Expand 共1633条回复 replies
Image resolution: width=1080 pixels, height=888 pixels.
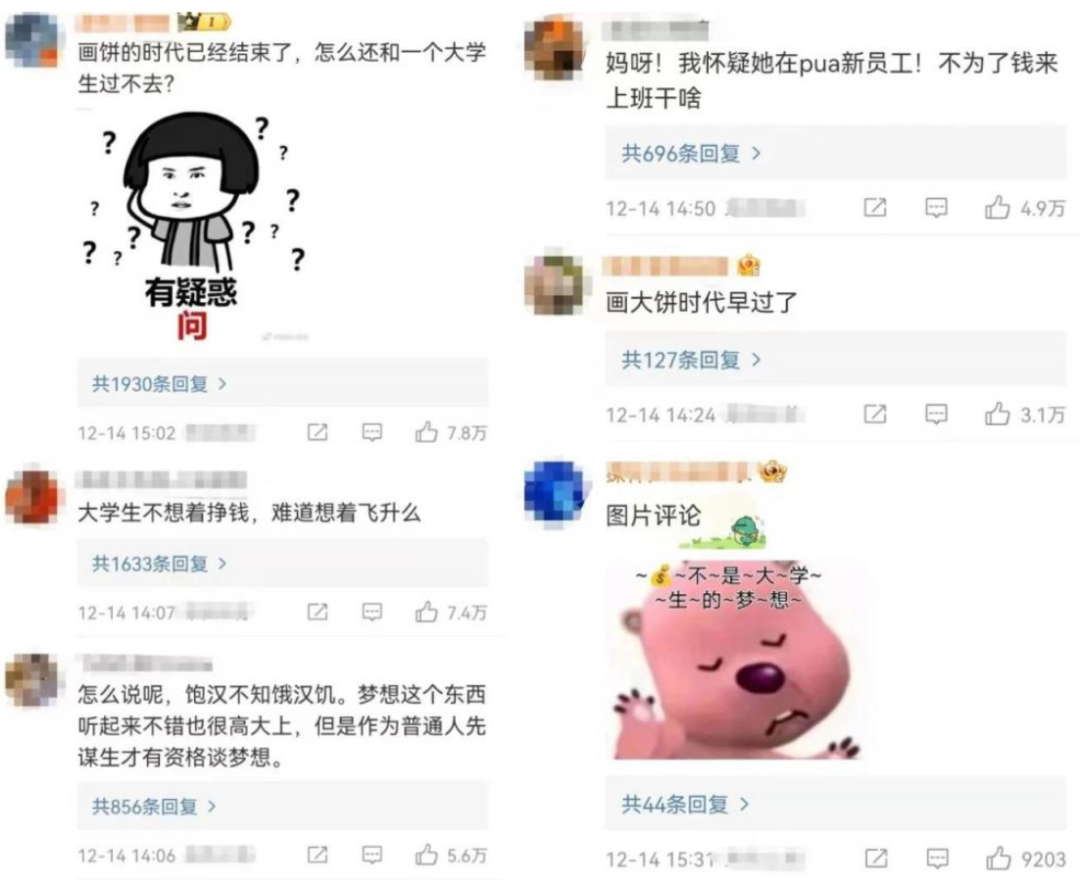pos(282,564)
